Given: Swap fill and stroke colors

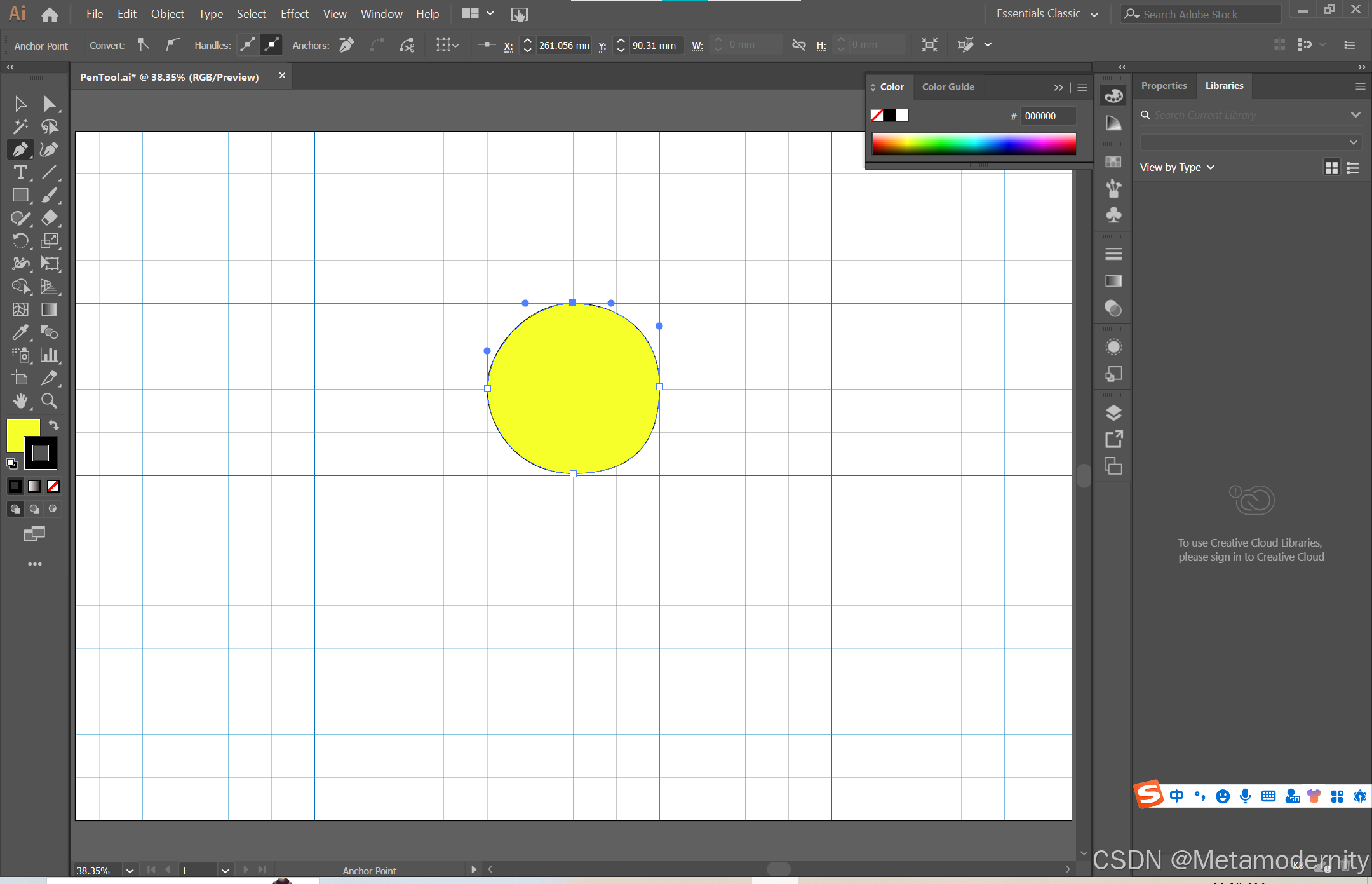Looking at the screenshot, I should [x=54, y=425].
